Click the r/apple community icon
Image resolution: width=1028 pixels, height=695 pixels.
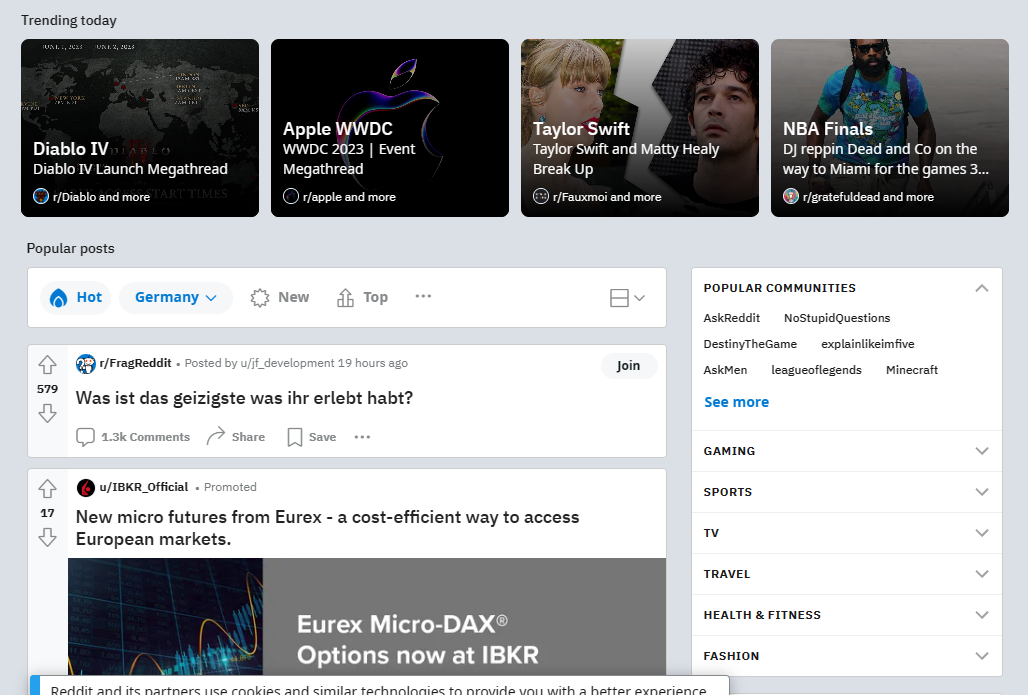click(x=291, y=196)
